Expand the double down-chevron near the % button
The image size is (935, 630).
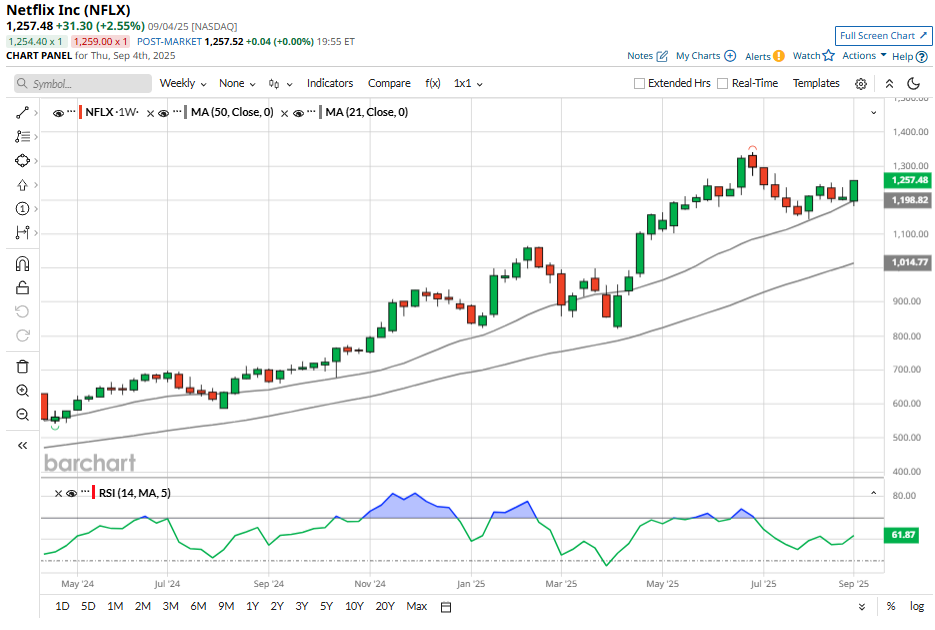pos(862,607)
